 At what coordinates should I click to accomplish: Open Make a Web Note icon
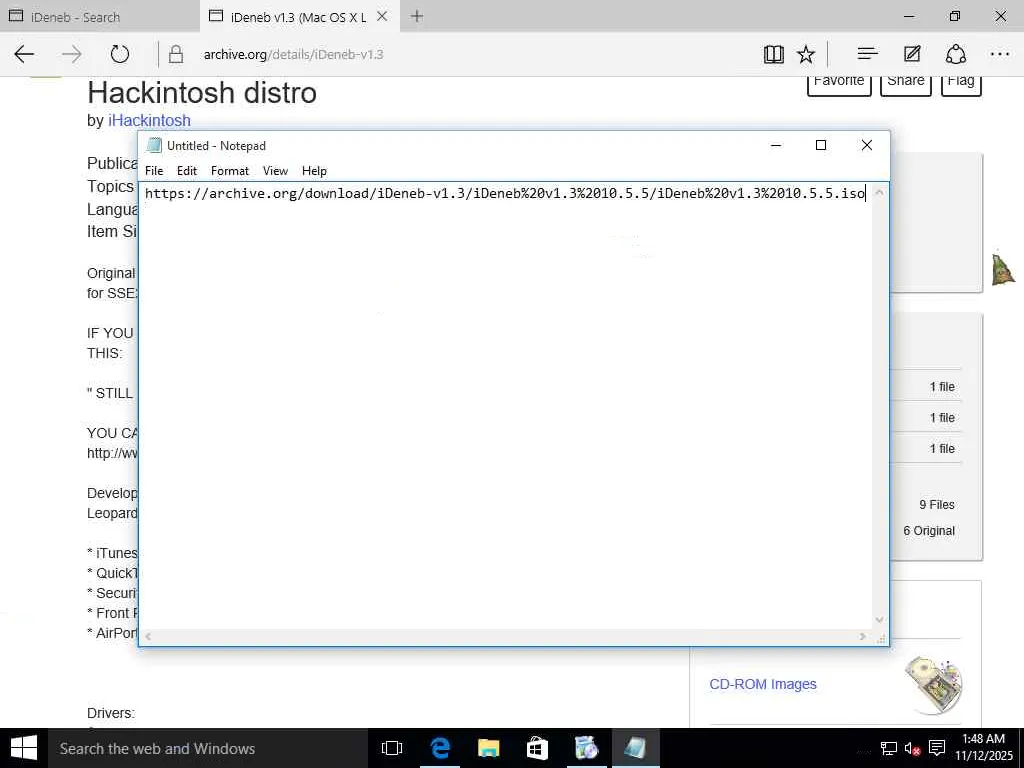coord(912,54)
